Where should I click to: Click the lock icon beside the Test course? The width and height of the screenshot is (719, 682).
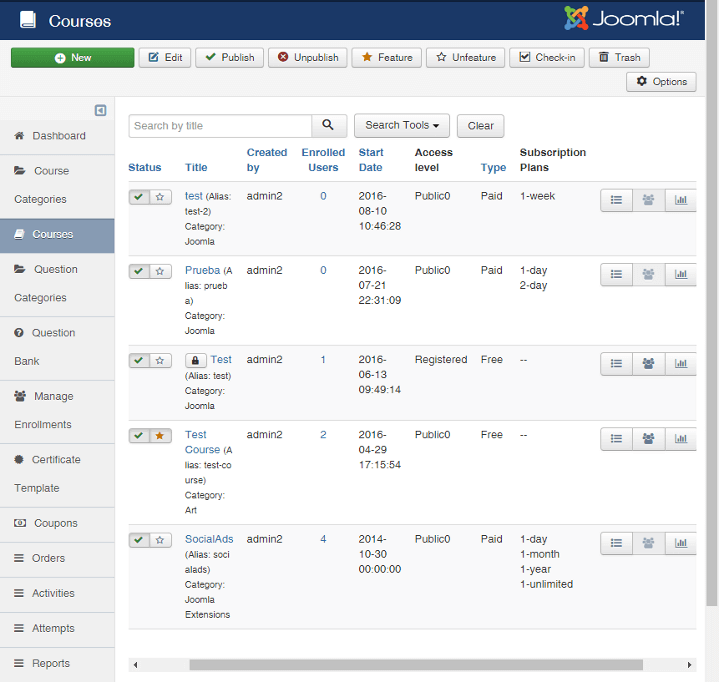point(195,360)
